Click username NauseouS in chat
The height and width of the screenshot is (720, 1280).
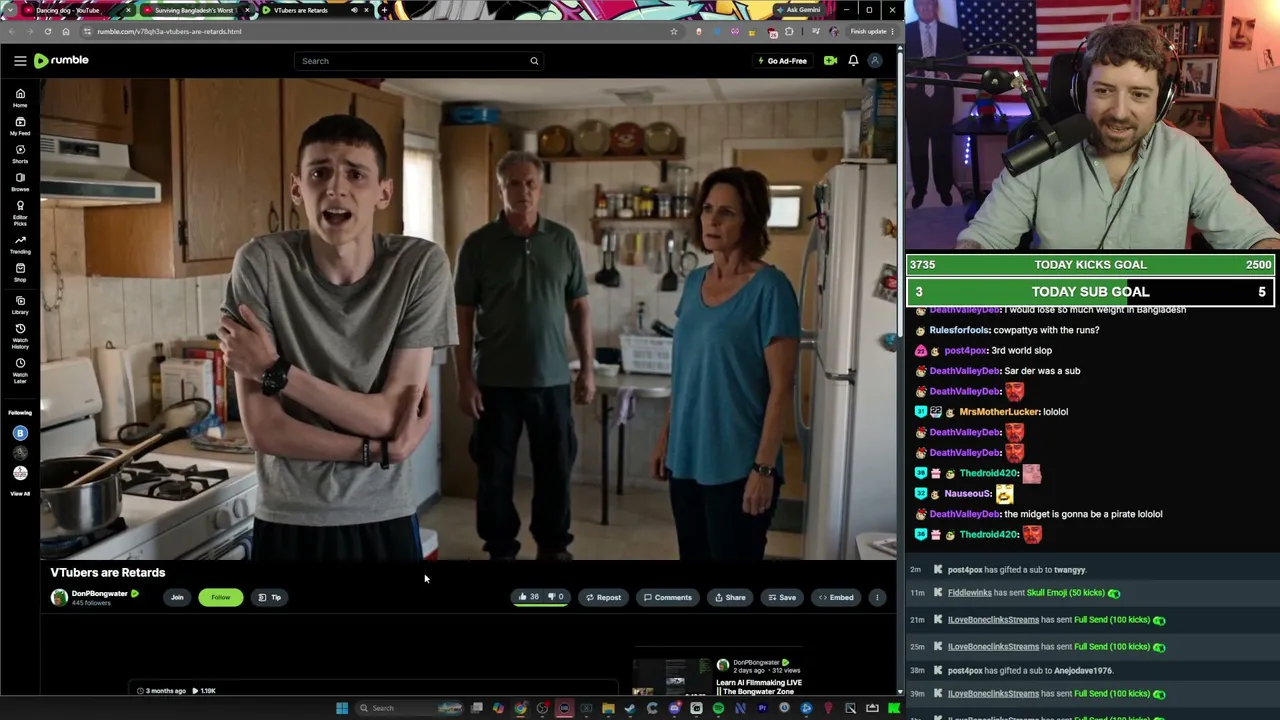966,494
